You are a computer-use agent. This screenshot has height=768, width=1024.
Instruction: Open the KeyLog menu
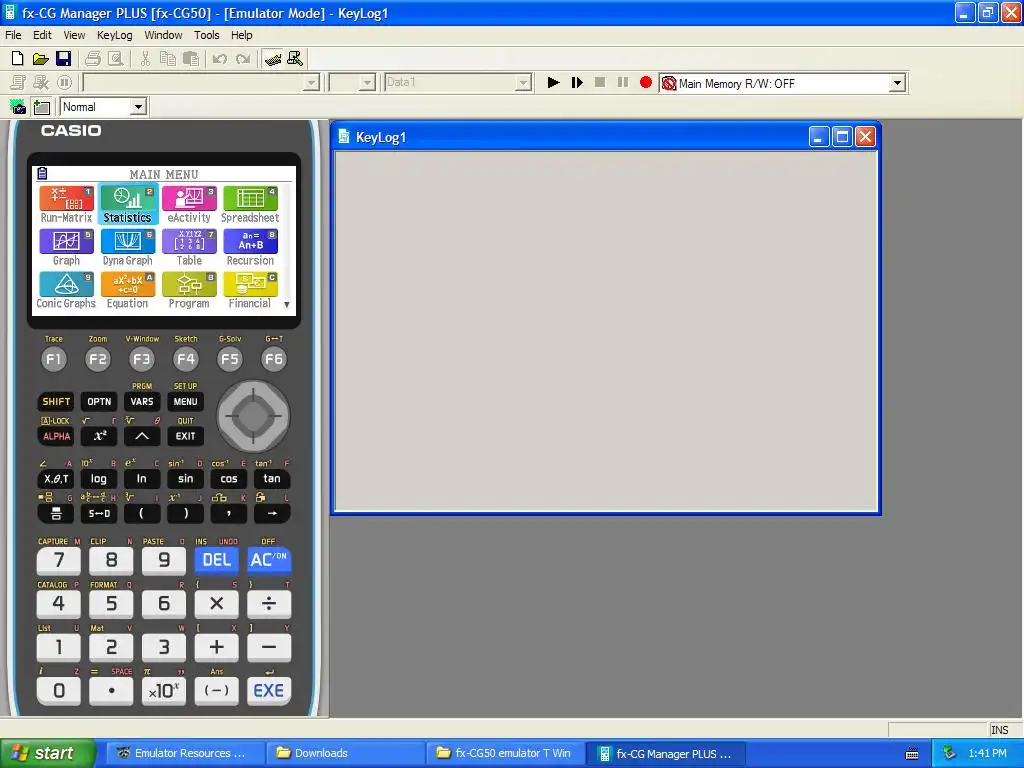tap(114, 35)
